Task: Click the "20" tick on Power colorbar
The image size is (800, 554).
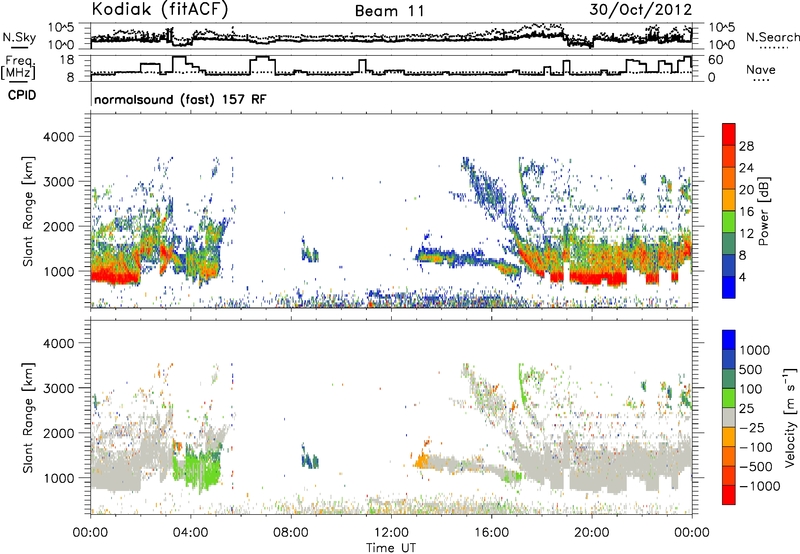Action: (x=746, y=190)
